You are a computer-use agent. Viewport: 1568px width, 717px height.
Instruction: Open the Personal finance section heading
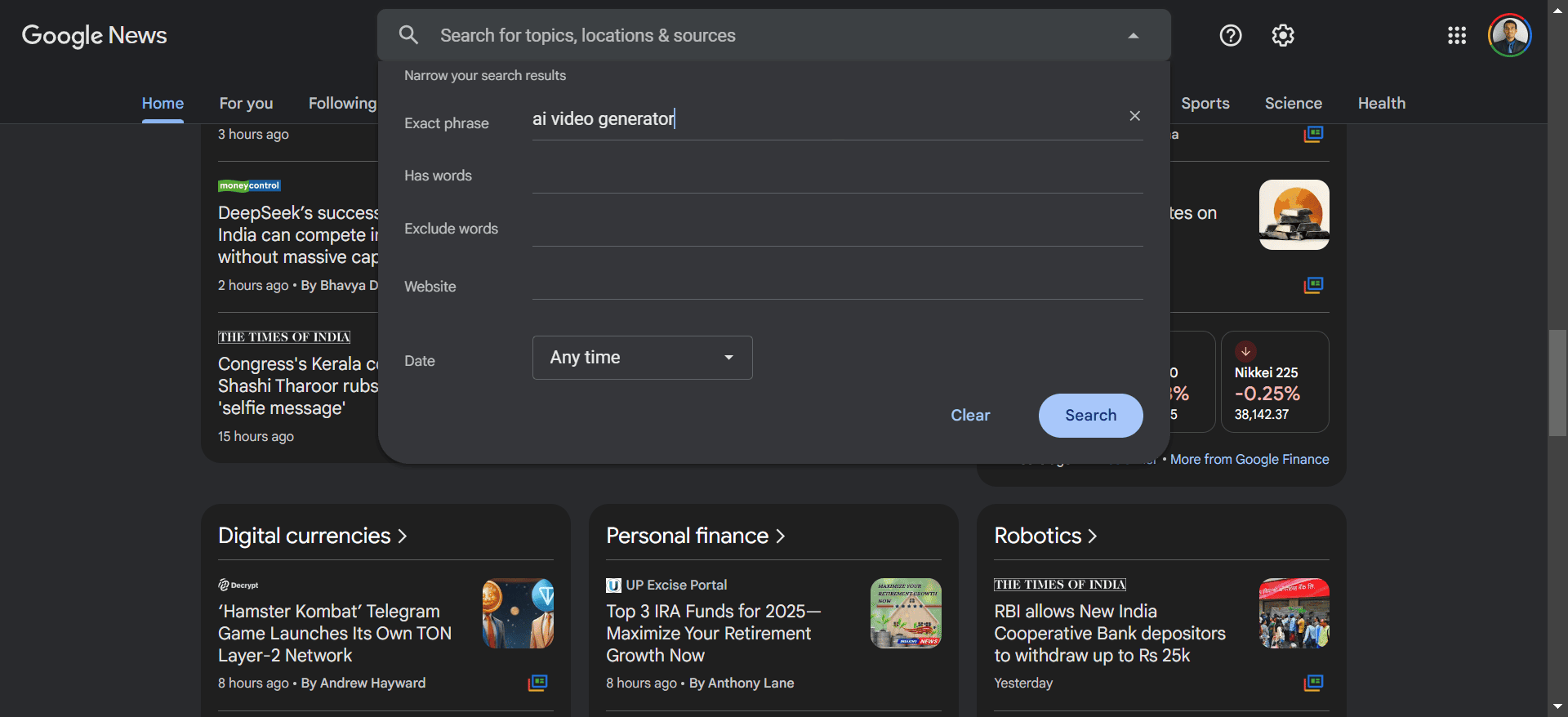[x=687, y=536]
